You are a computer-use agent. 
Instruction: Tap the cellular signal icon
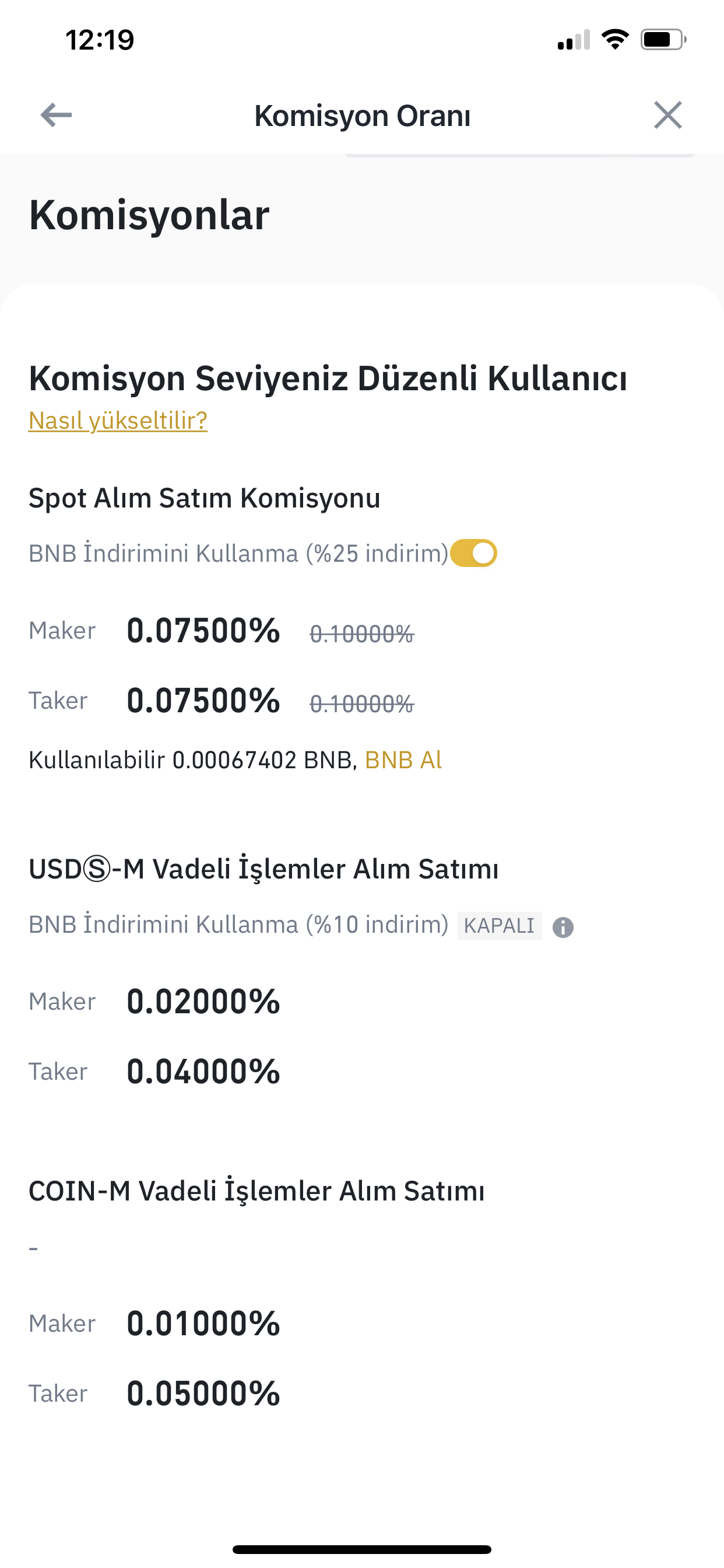coord(574,40)
